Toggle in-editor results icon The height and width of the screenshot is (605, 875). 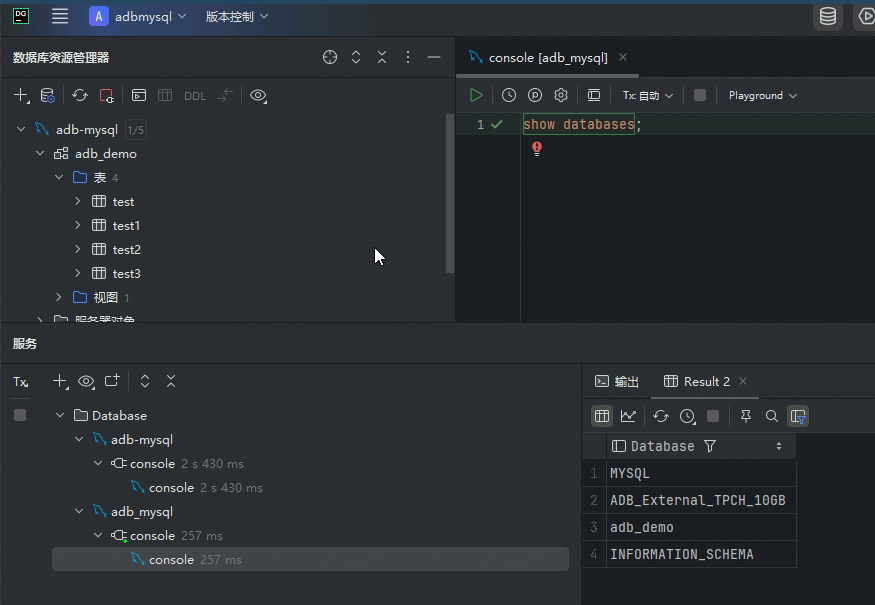point(594,95)
